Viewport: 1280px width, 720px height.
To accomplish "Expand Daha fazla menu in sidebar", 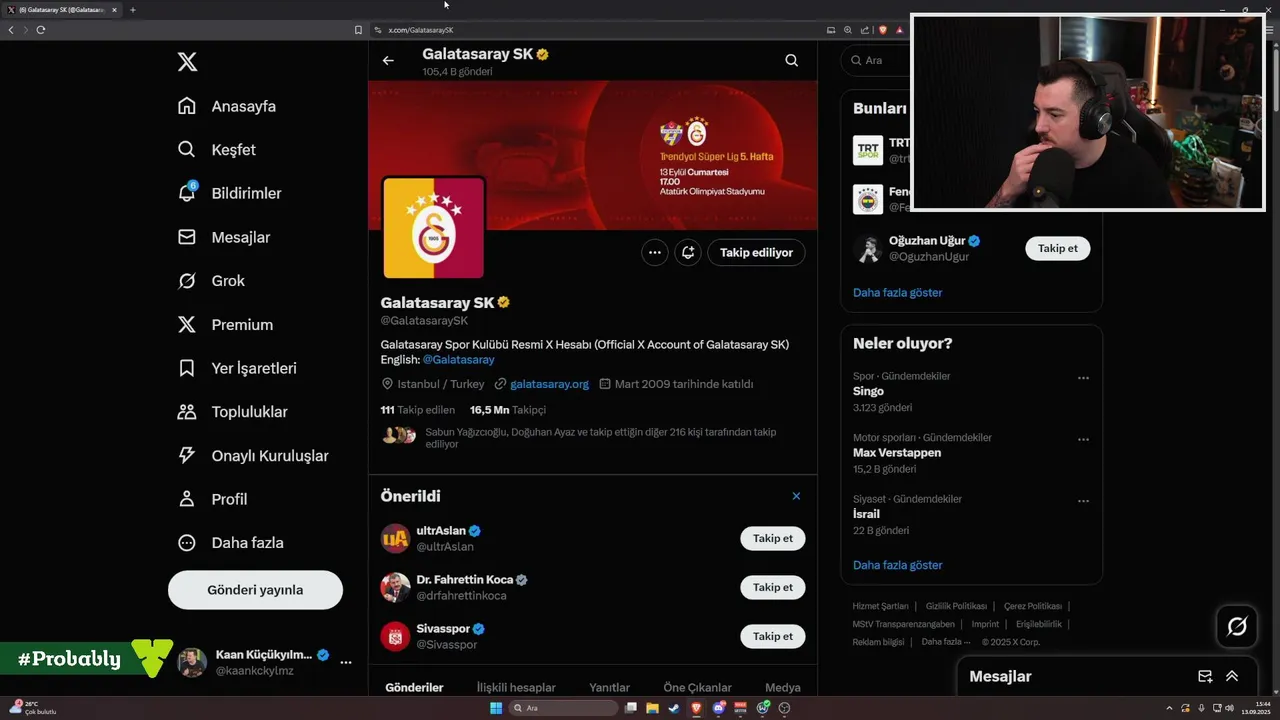I will 231,543.
